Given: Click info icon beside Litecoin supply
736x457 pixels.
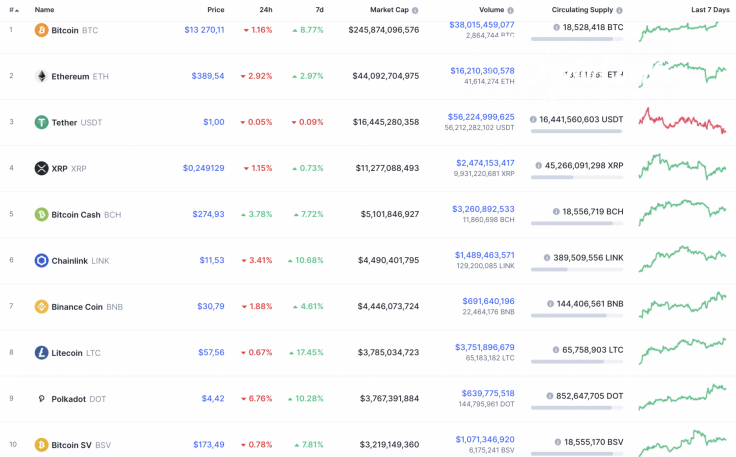Looking at the screenshot, I should point(556,350).
